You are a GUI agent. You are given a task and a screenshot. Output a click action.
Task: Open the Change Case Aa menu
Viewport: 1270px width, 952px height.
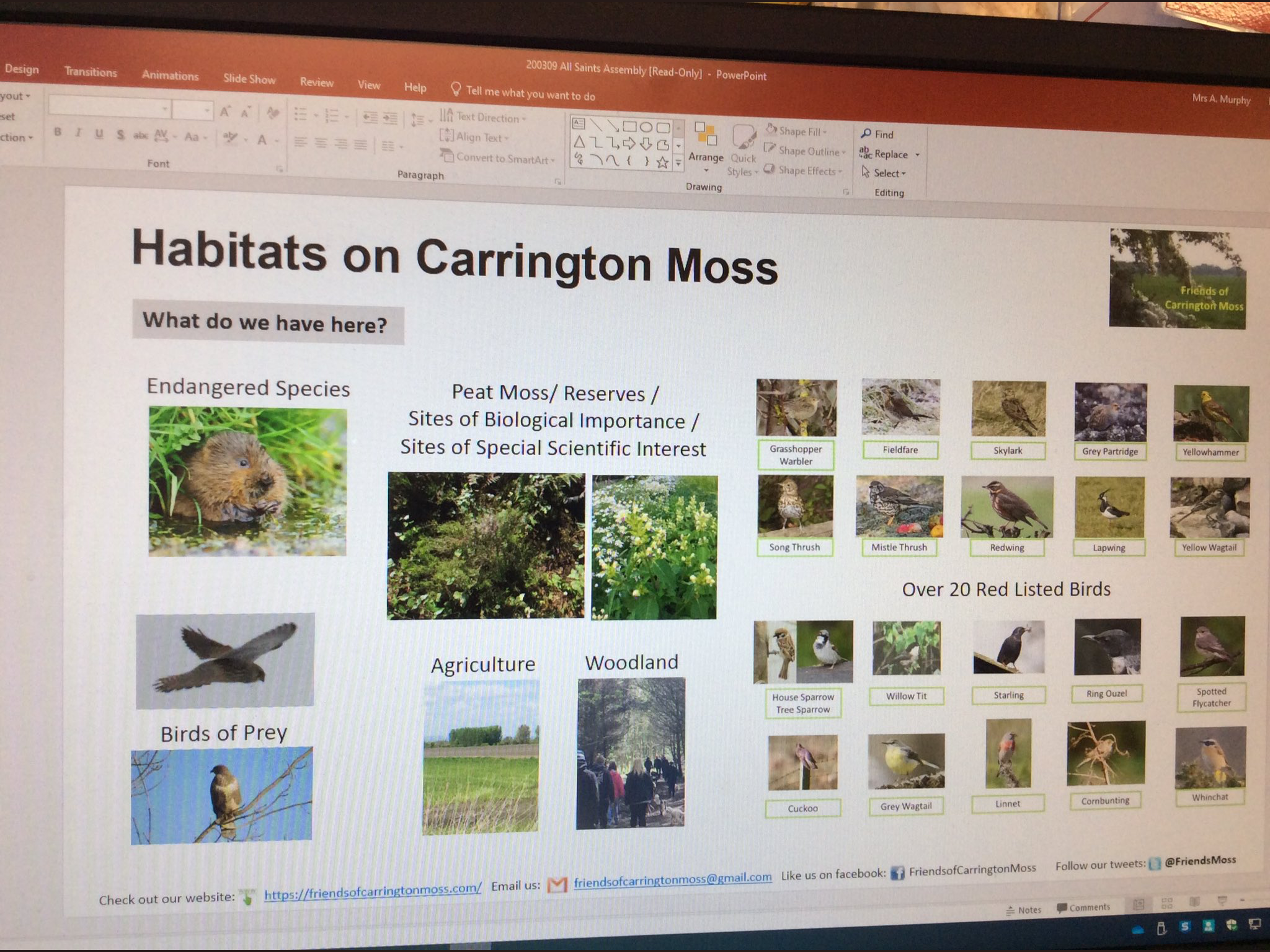click(195, 137)
